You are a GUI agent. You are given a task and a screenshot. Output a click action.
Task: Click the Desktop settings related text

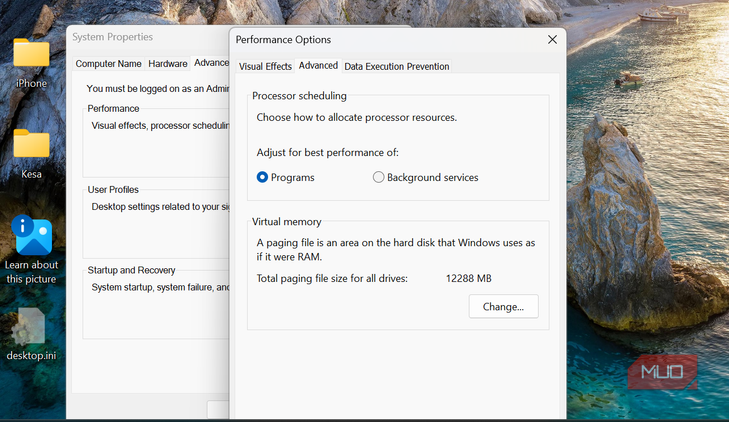click(160, 207)
